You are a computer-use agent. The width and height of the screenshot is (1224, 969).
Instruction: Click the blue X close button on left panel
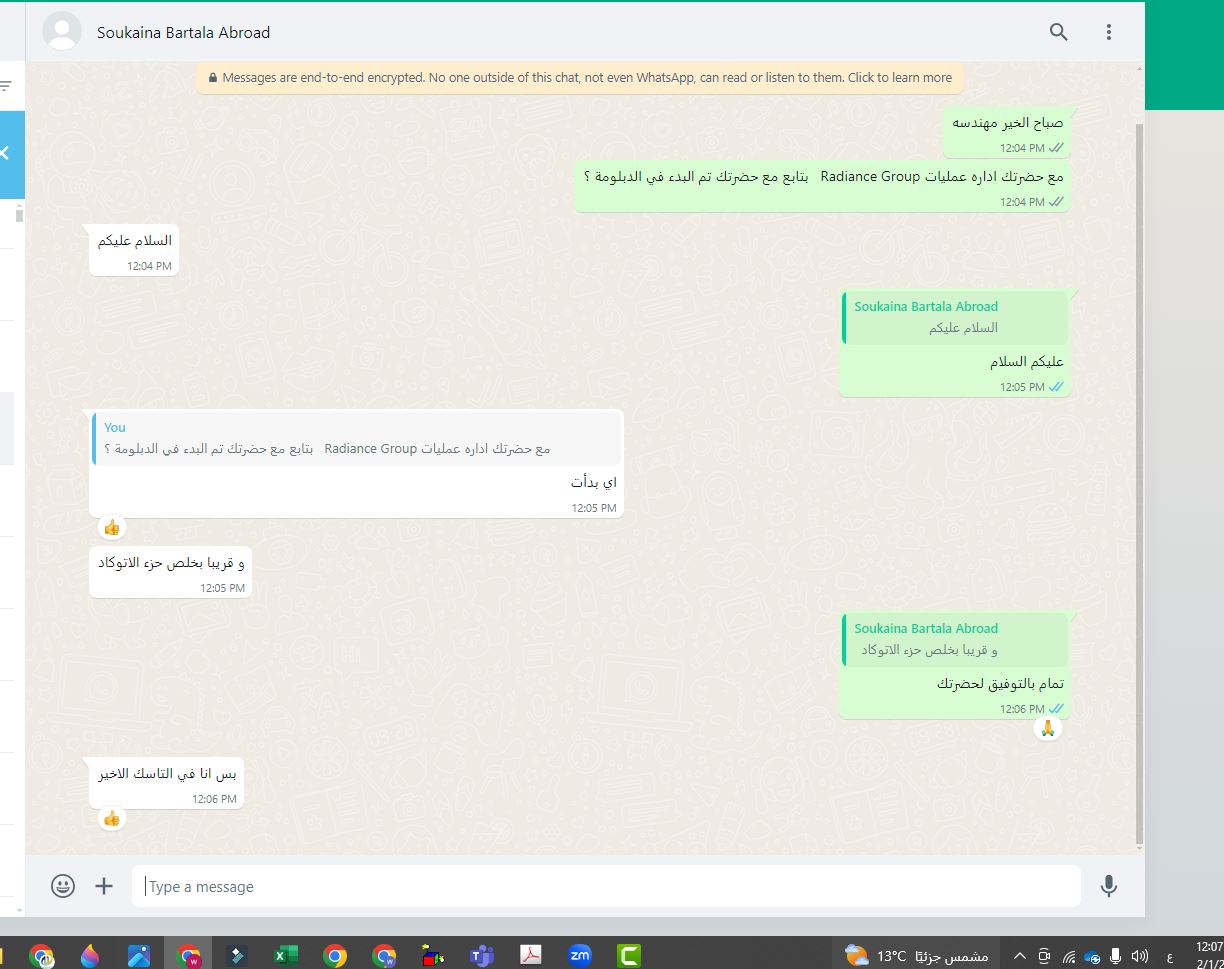click(x=5, y=153)
